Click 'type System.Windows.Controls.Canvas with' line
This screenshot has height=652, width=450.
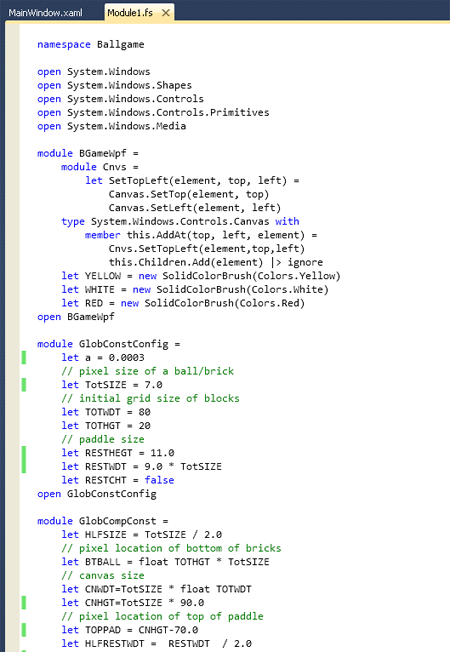180,221
